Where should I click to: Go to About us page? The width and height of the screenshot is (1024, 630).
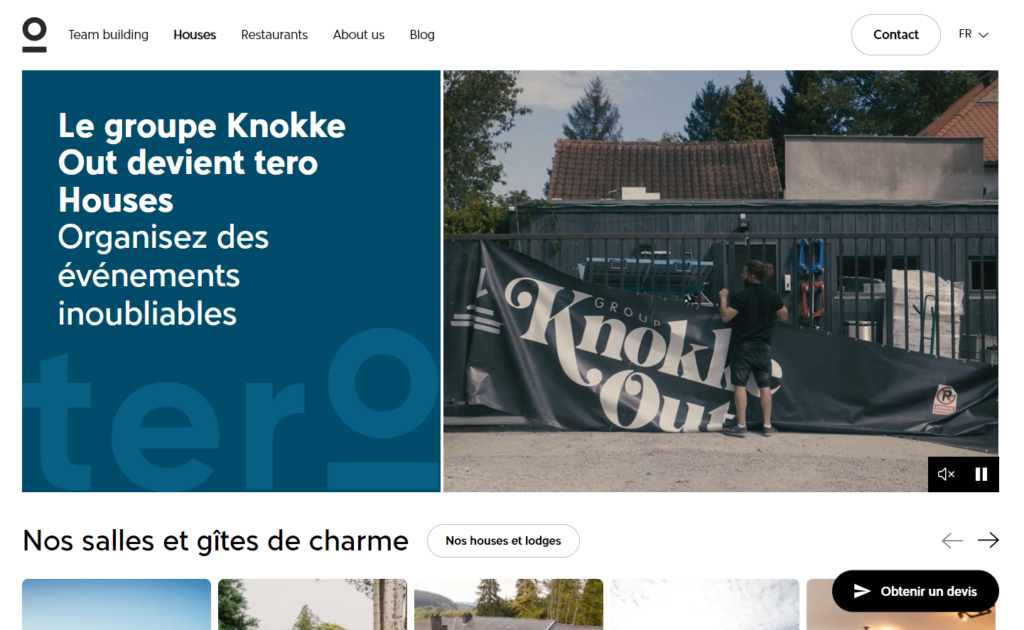coord(359,35)
